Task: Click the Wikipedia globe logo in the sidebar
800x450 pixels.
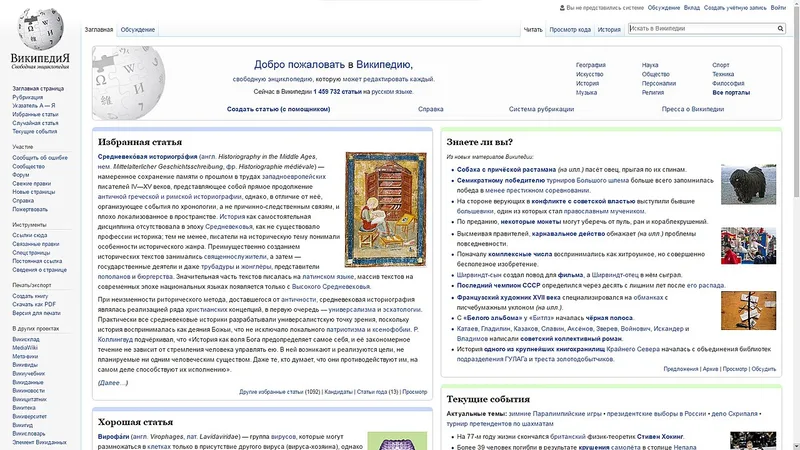Action: (40, 29)
